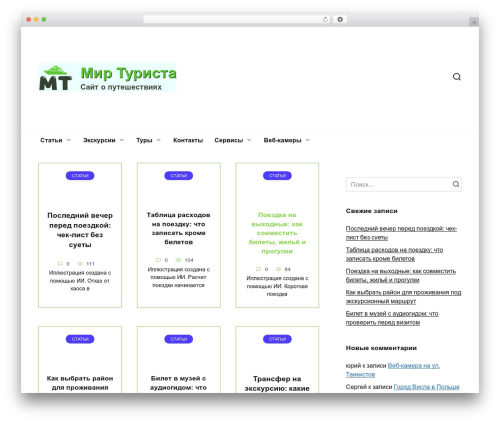
Task: Click the comments icon on the Поездка на выходные card
Action: 258,269
